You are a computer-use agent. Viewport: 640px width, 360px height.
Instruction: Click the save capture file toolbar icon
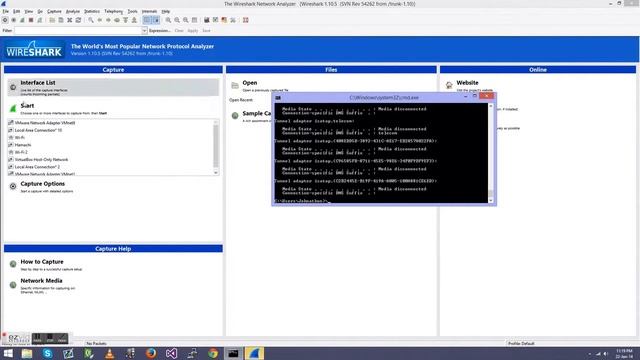click(x=60, y=20)
